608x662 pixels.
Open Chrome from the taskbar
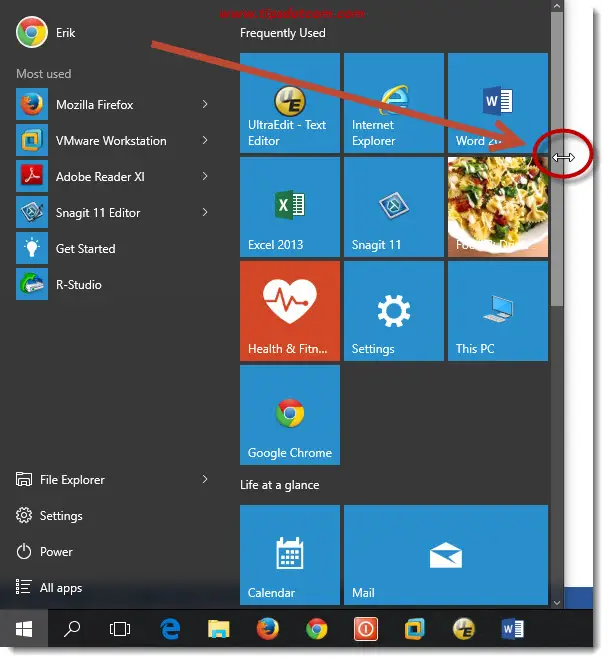317,629
